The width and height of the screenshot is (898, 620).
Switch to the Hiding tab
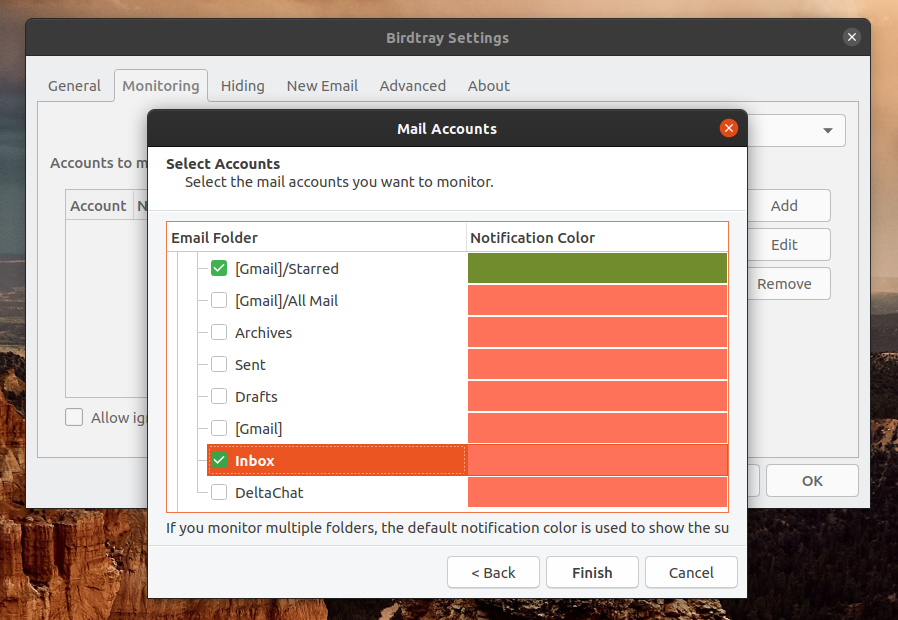point(241,85)
